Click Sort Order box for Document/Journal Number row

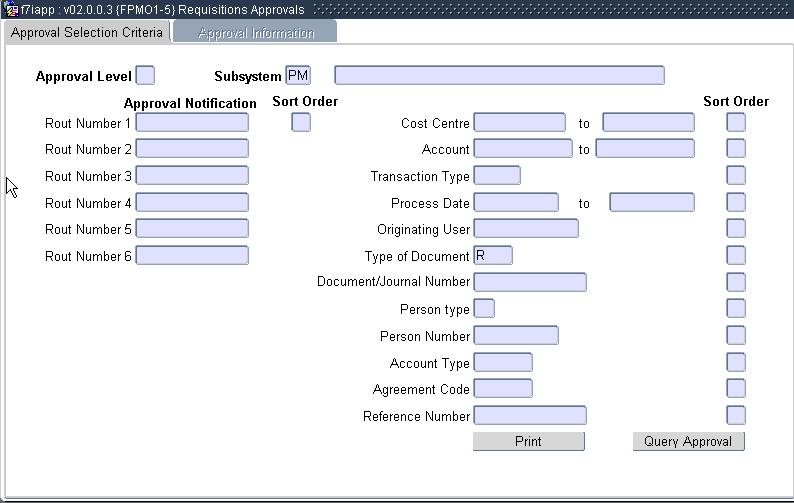(x=736, y=282)
